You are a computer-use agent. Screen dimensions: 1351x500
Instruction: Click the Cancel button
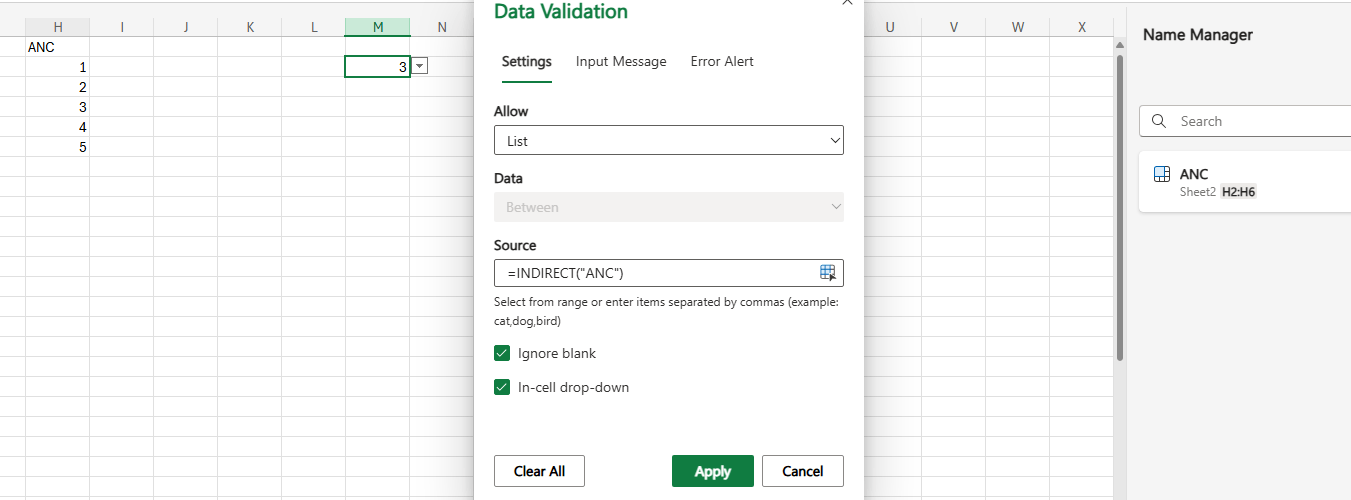coord(803,471)
